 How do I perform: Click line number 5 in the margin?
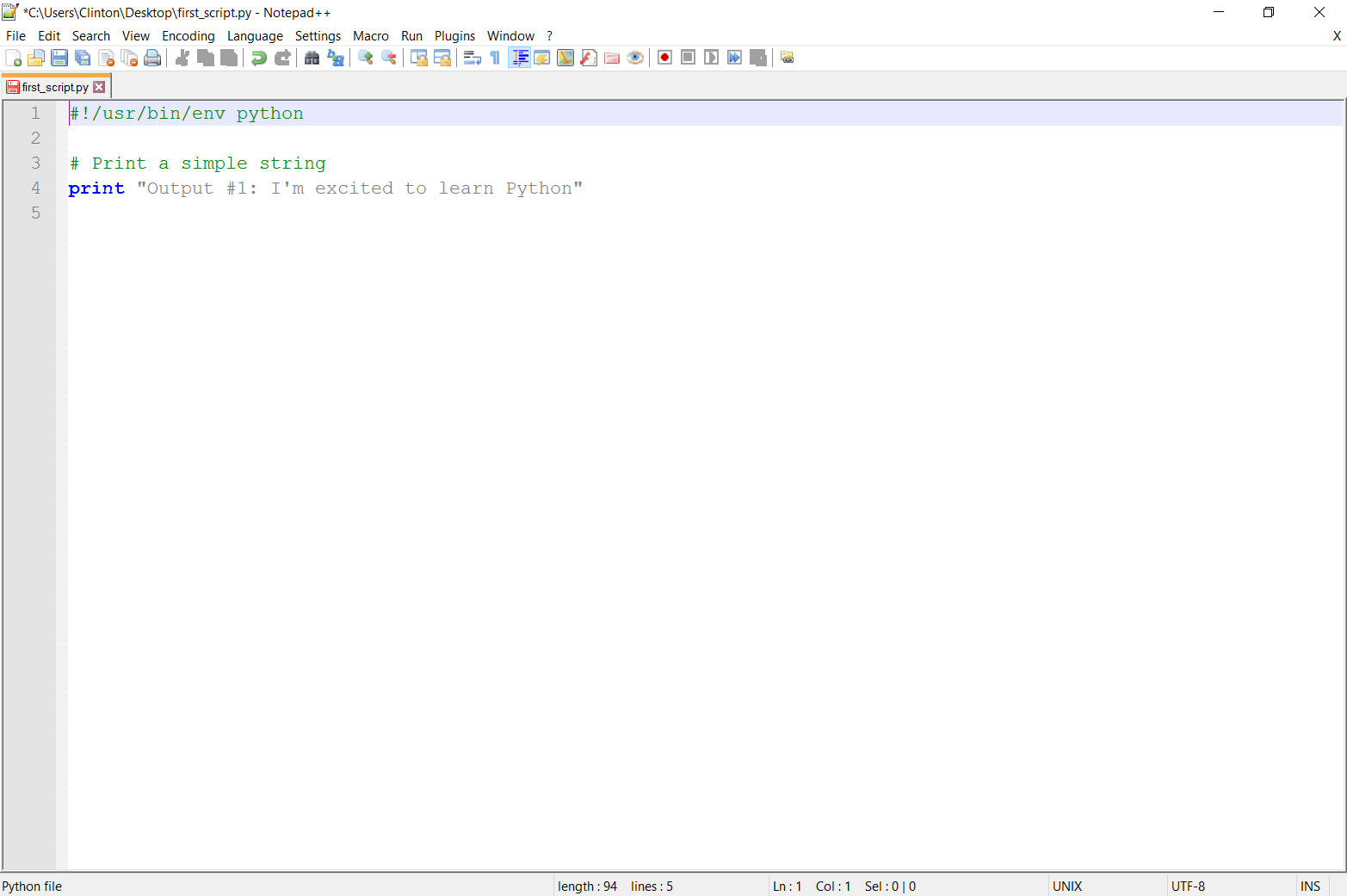coord(35,213)
